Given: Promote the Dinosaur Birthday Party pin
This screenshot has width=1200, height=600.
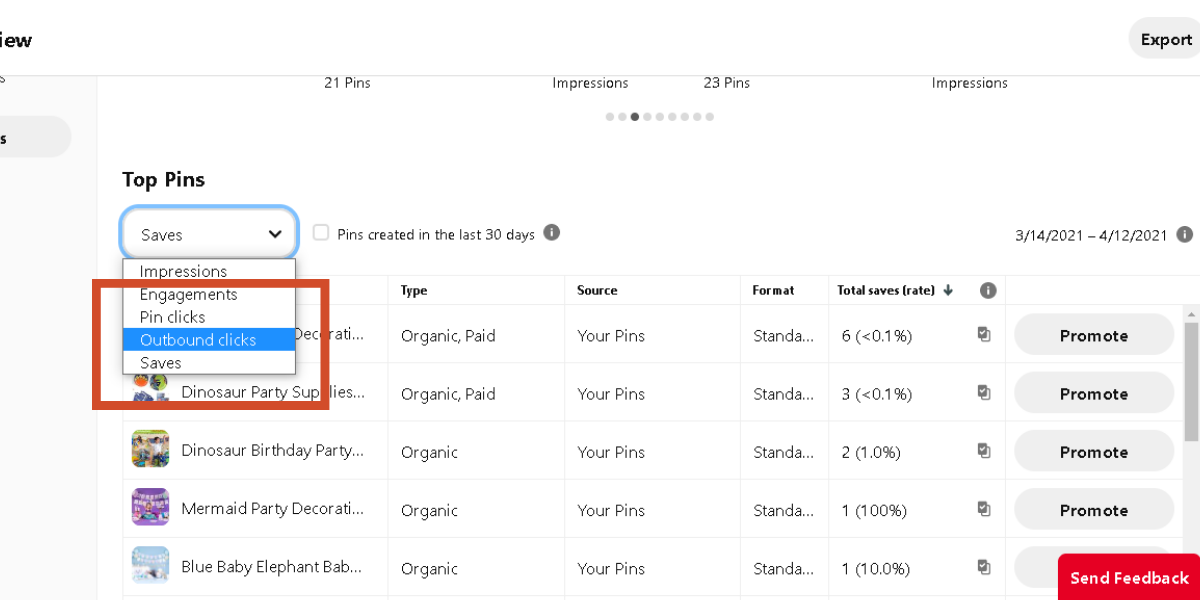Looking at the screenshot, I should (1093, 451).
